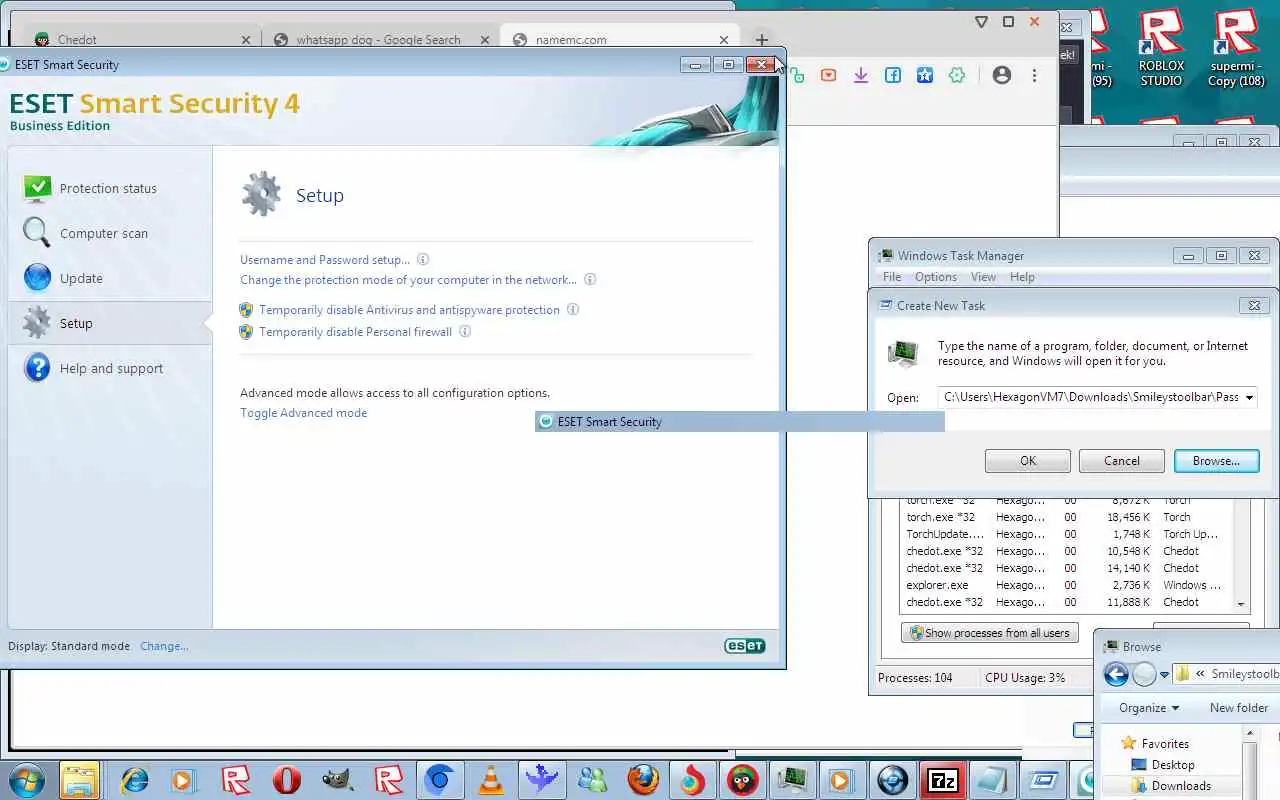Open 7-Zip from the taskbar
The width and height of the screenshot is (1280, 800).
tap(942, 780)
